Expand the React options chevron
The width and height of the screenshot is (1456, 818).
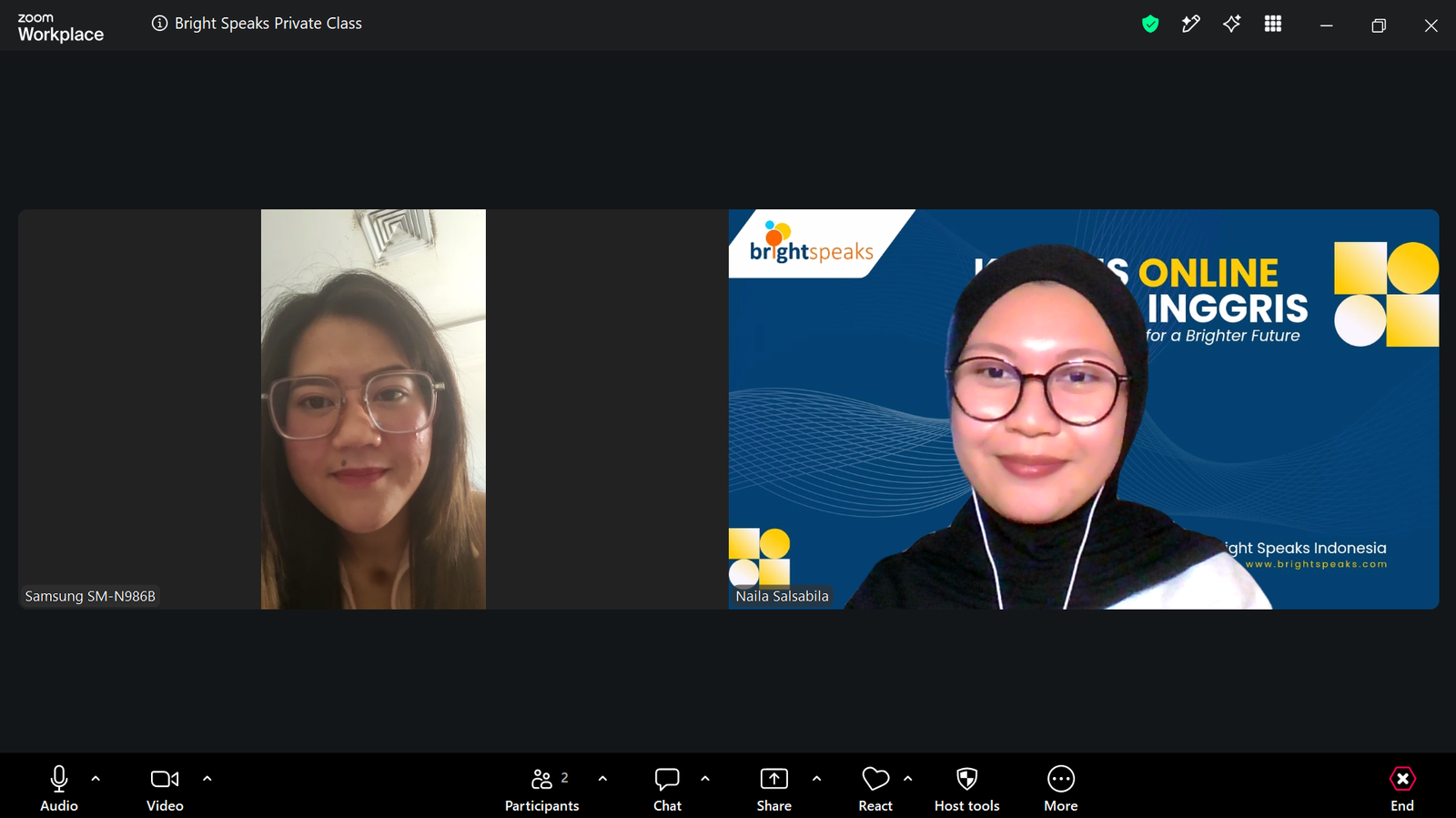(x=907, y=778)
